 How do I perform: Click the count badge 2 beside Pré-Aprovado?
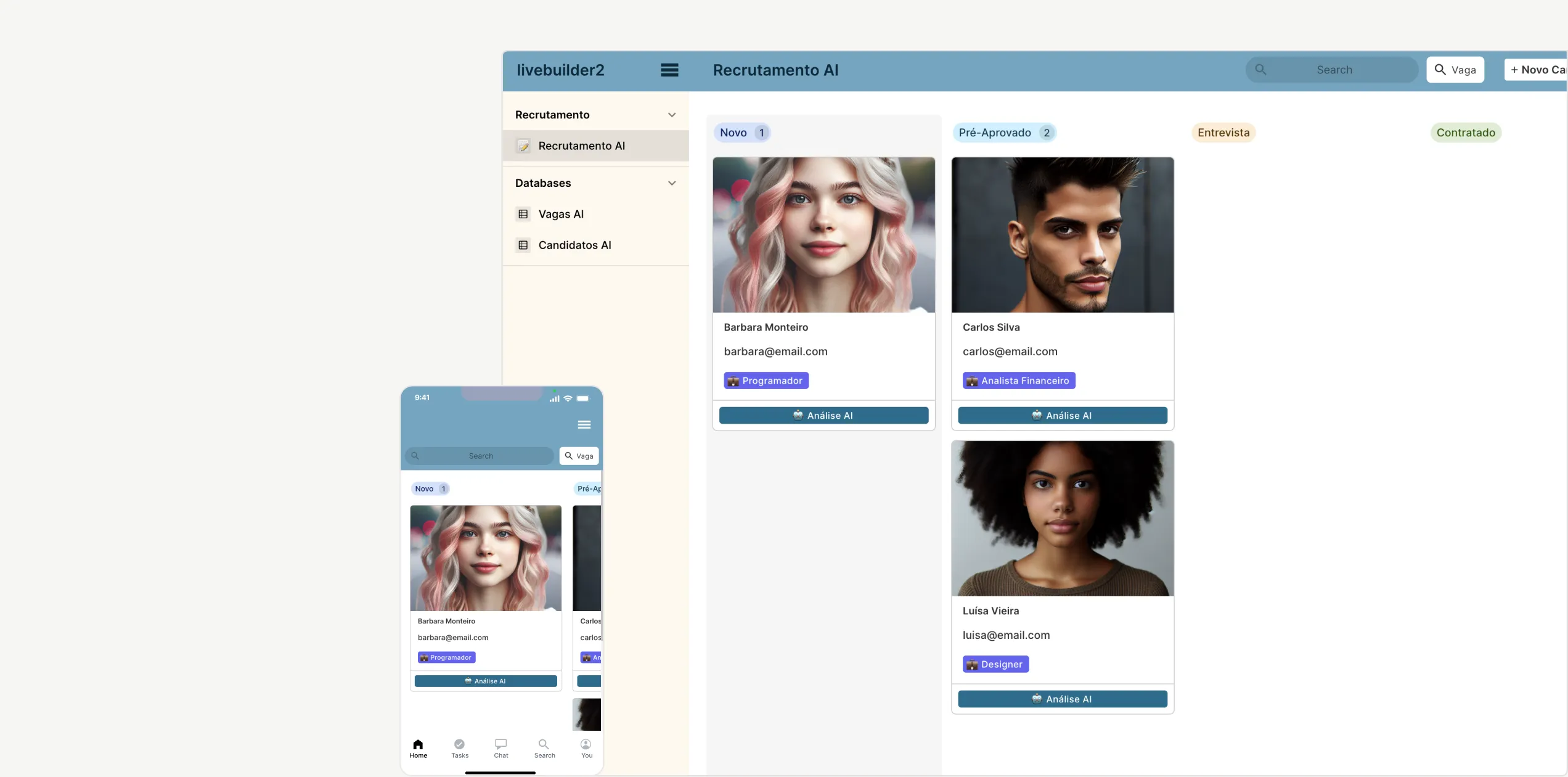1046,133
